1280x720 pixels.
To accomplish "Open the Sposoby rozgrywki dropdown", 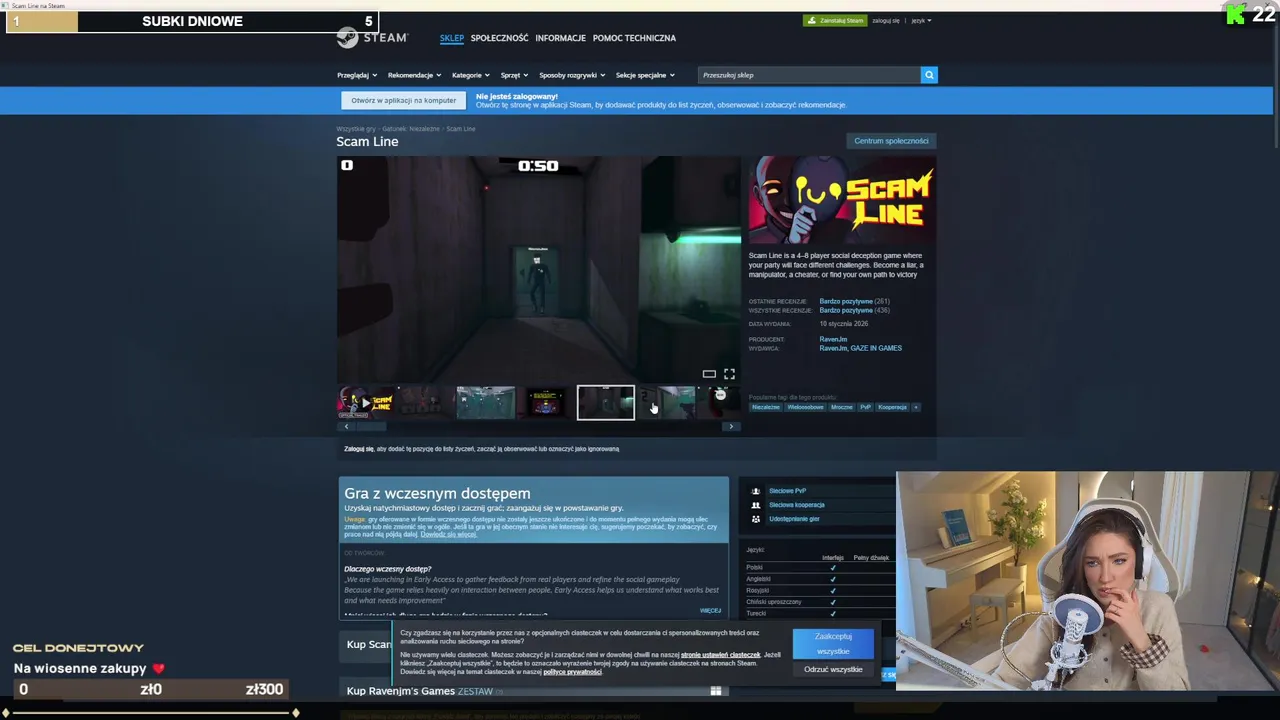I will (x=571, y=75).
